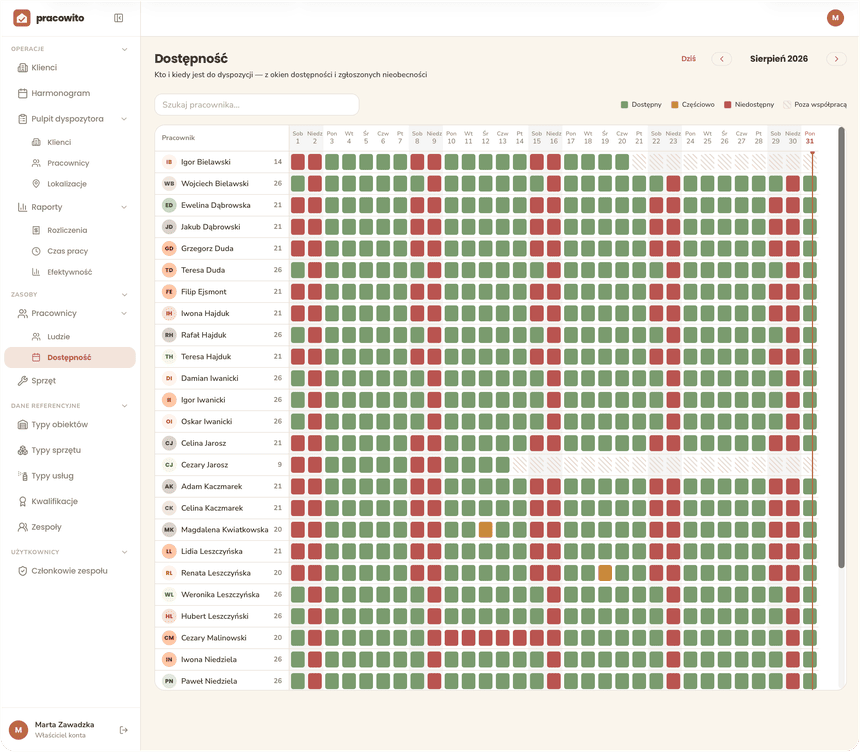This screenshot has height=752, width=860.
Task: Open Lokalizacje pin icon
Action: click(36, 184)
